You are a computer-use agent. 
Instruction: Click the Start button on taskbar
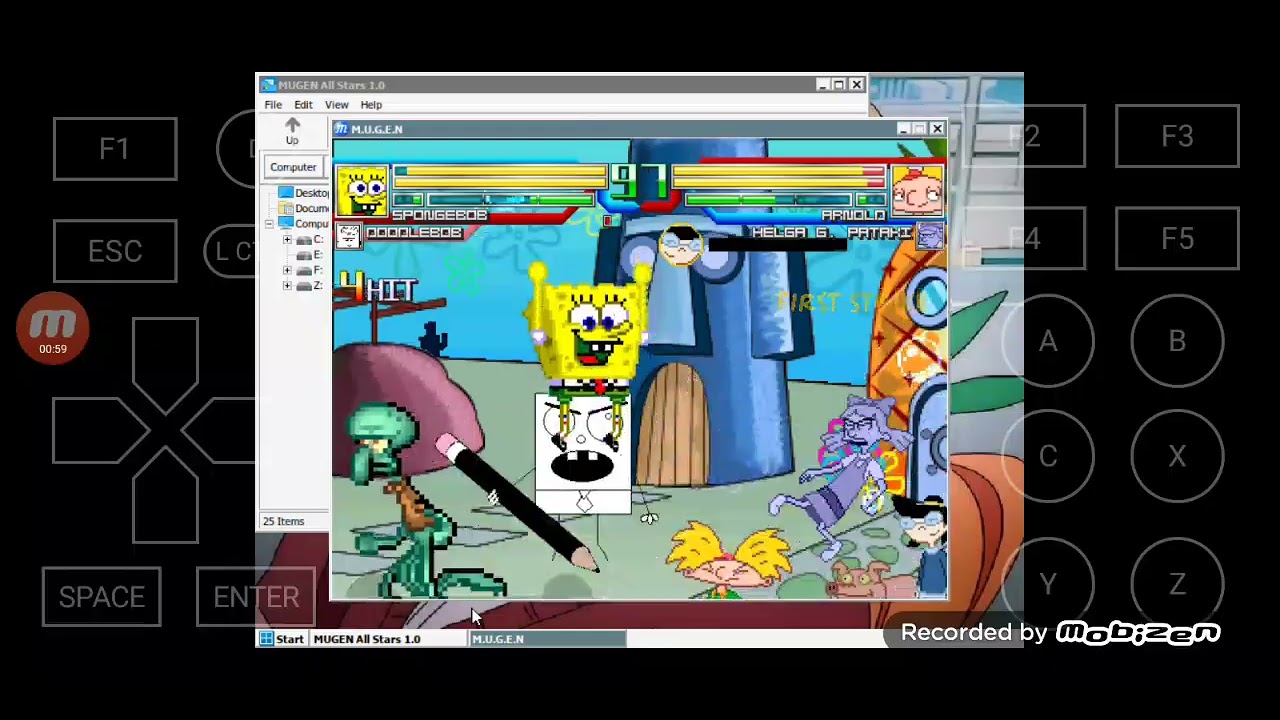point(282,639)
